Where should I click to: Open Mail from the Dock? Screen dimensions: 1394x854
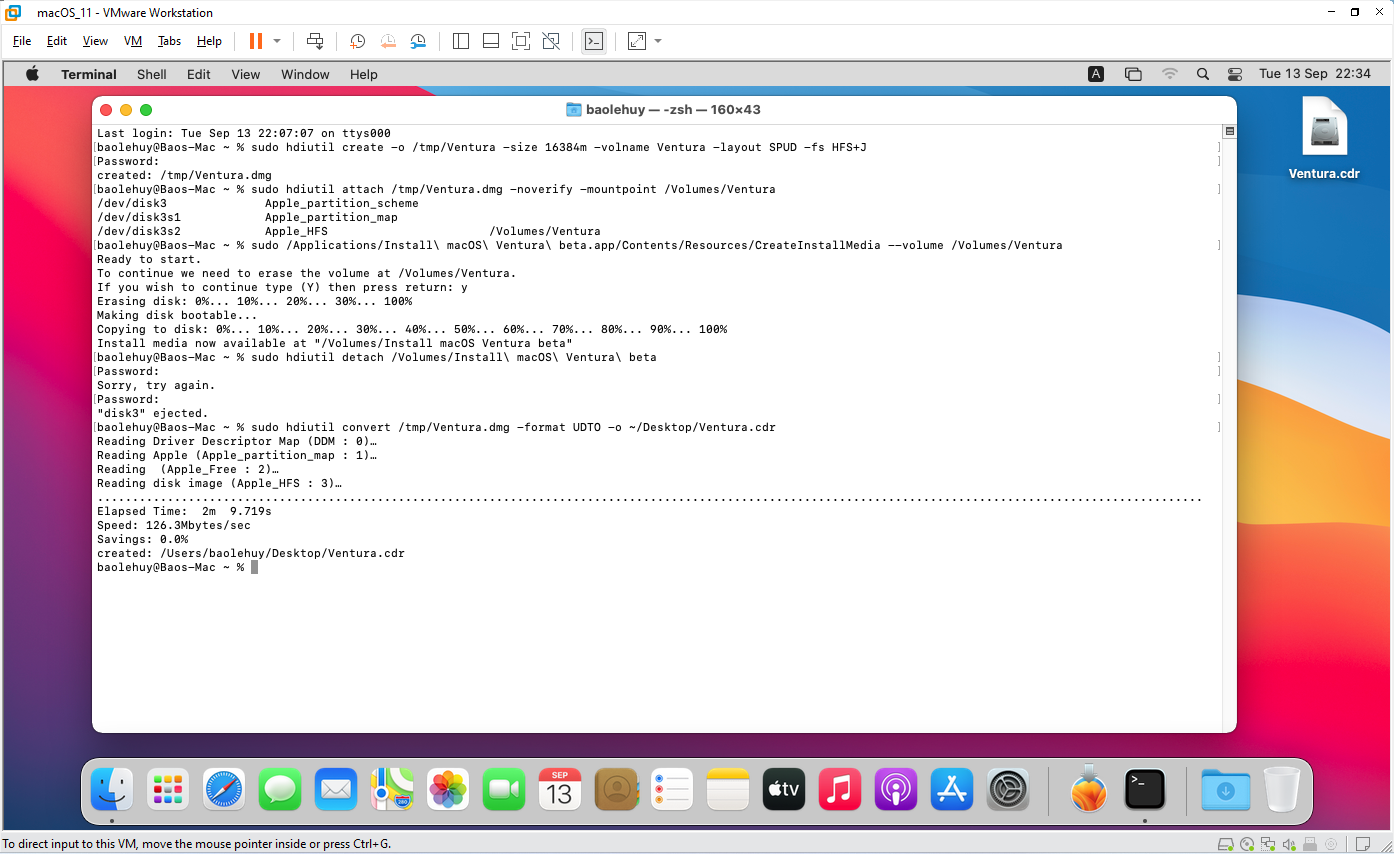336,790
